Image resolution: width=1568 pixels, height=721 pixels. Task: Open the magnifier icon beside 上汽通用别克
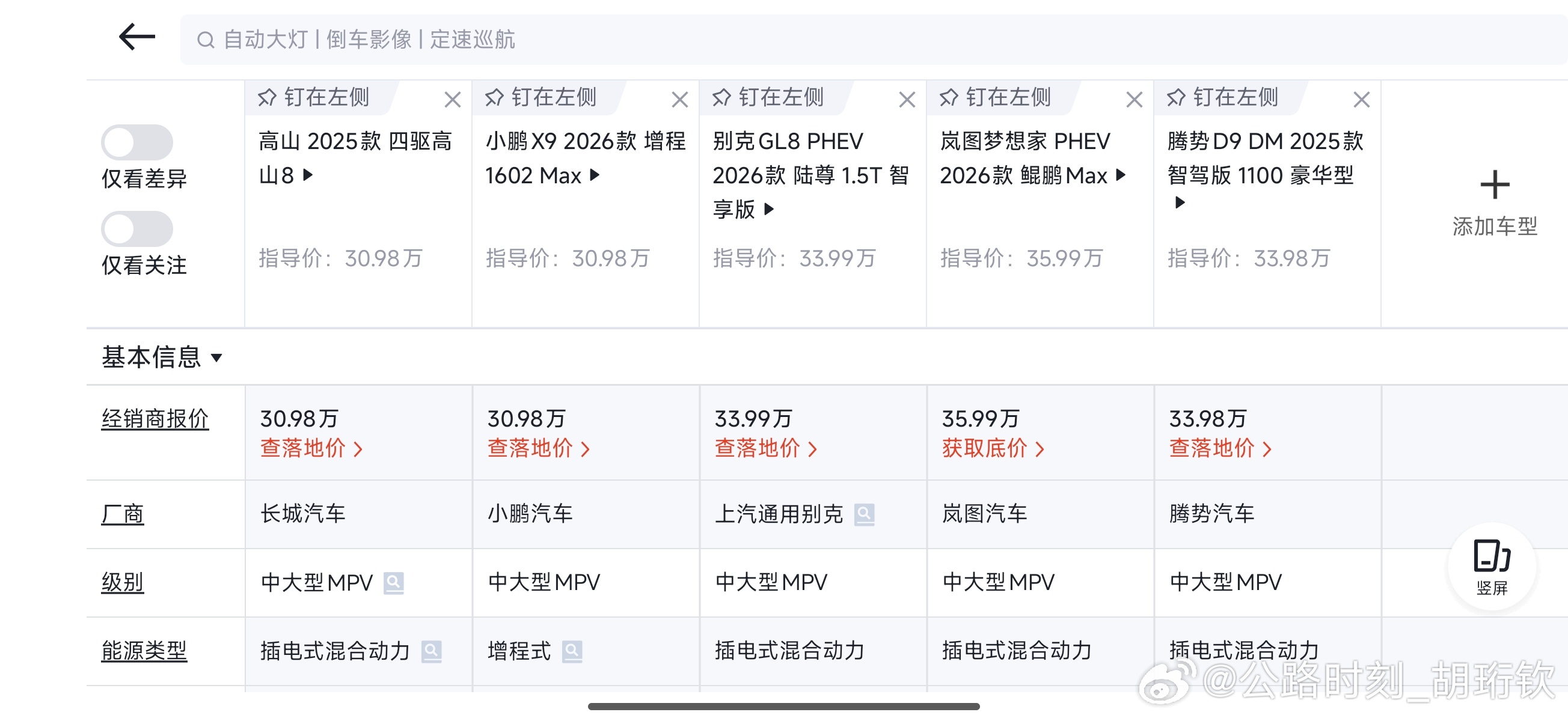tap(865, 514)
